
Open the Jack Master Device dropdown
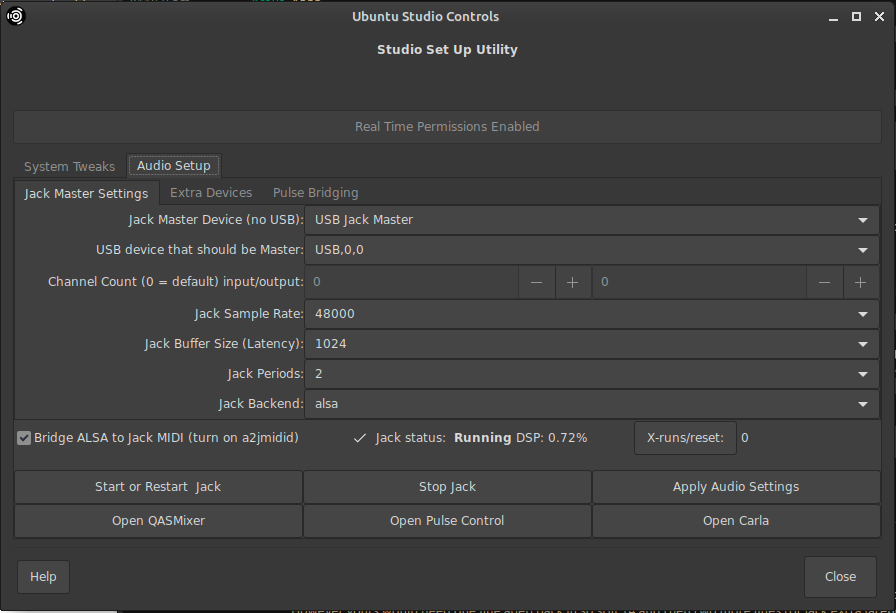point(591,220)
